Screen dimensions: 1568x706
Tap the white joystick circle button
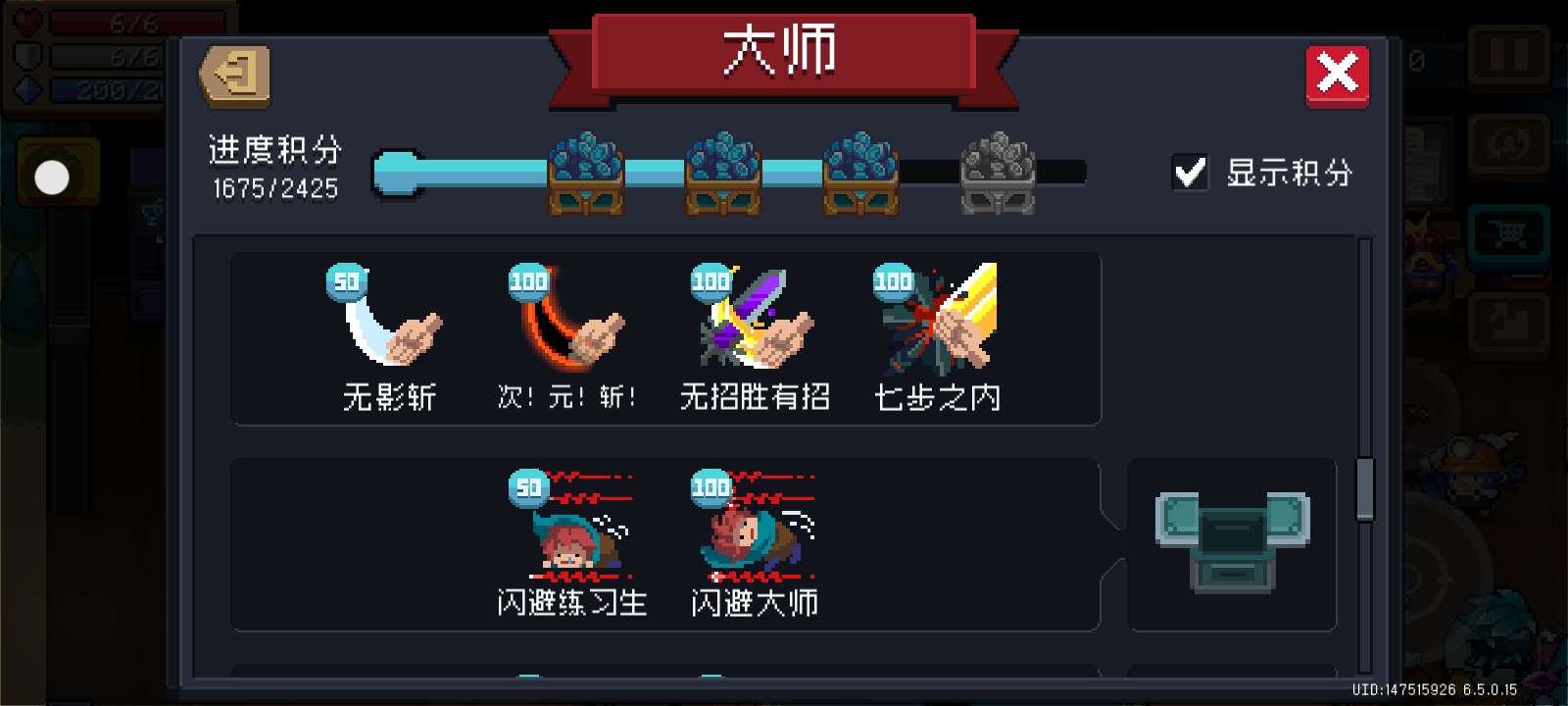[52, 177]
